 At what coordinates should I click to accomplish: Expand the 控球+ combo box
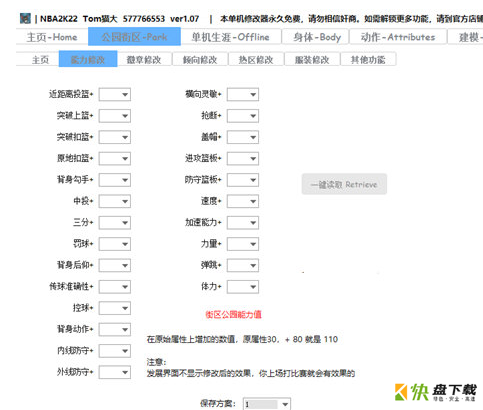point(115,308)
